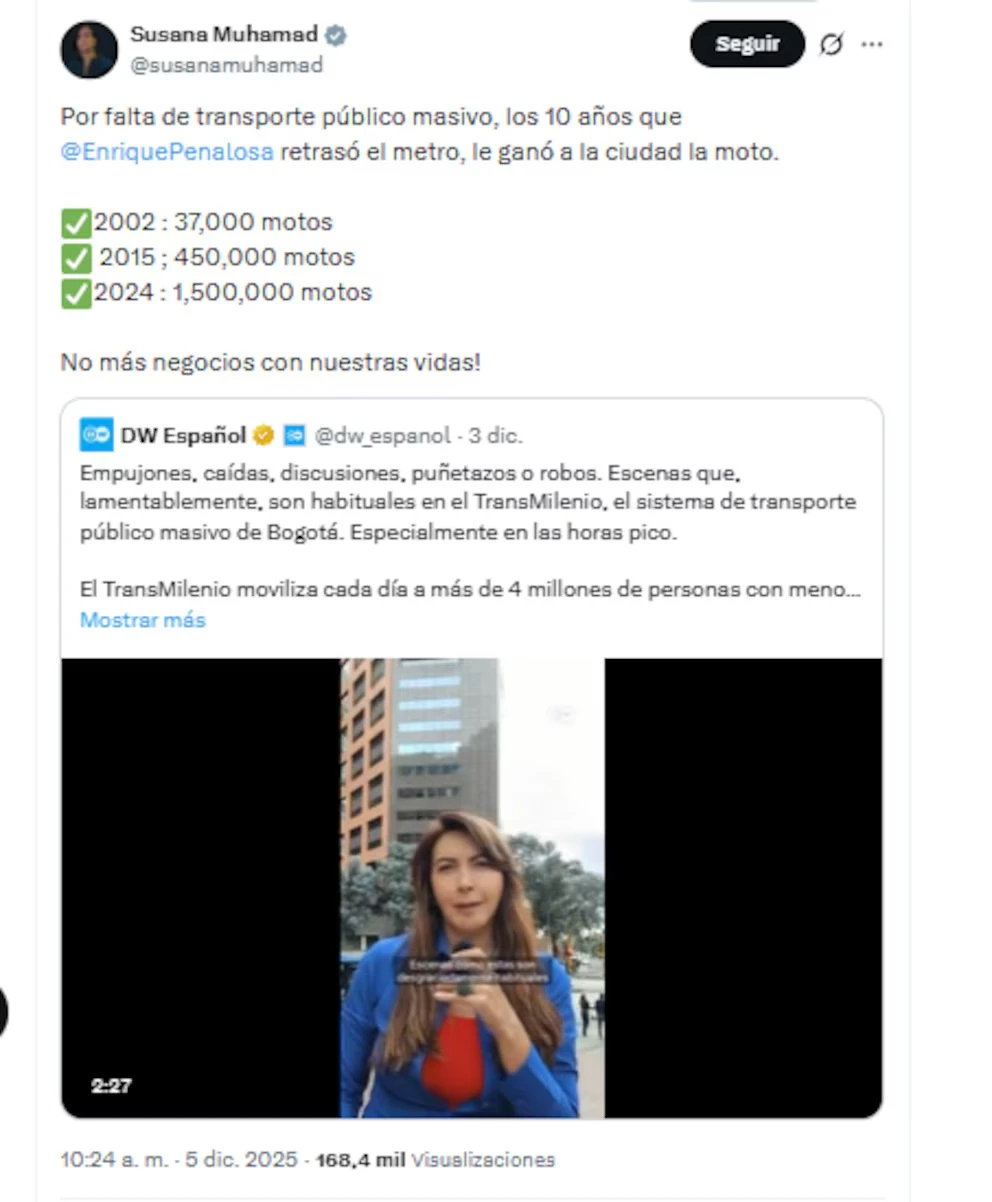
Task: Open the Susana Muhamad display name
Action: tap(224, 35)
